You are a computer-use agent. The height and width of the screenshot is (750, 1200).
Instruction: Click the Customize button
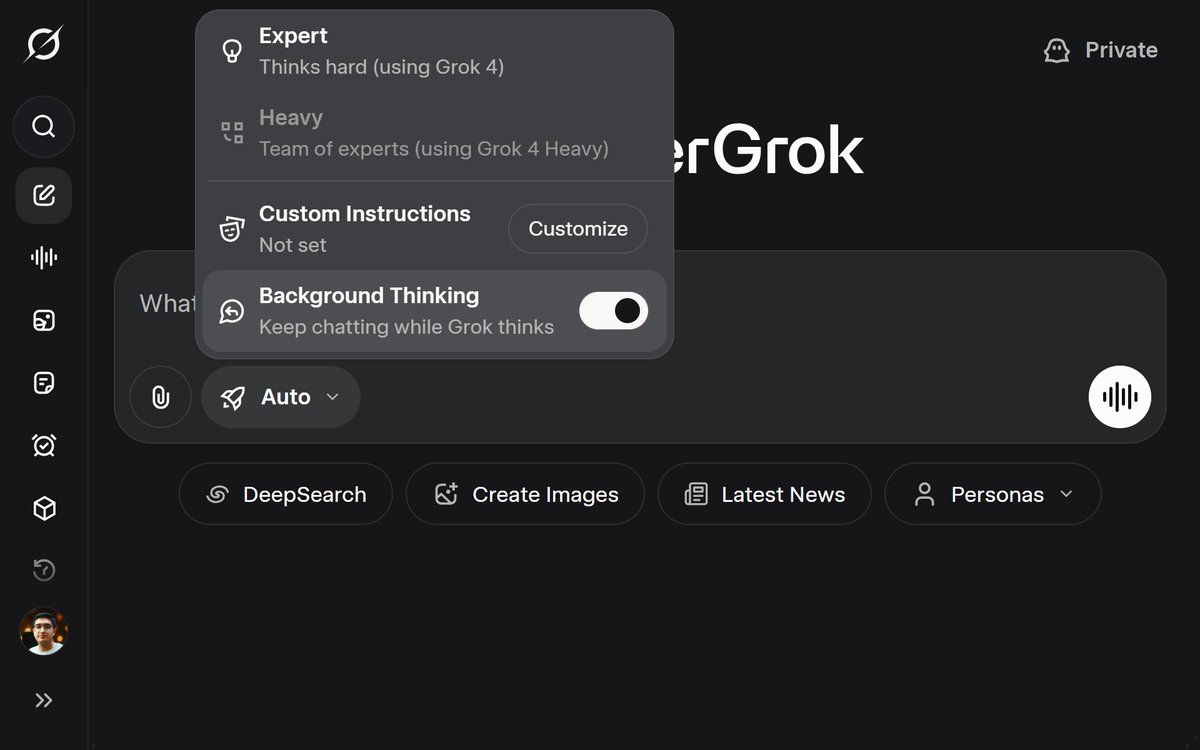click(x=578, y=229)
